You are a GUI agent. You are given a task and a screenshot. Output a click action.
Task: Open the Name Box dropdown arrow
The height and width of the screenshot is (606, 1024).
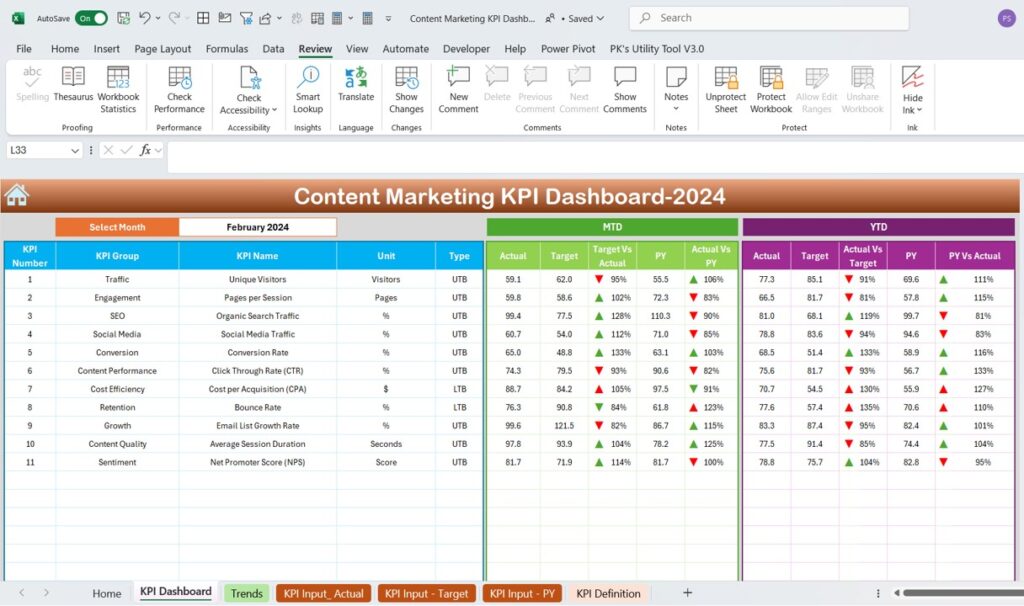coord(74,150)
